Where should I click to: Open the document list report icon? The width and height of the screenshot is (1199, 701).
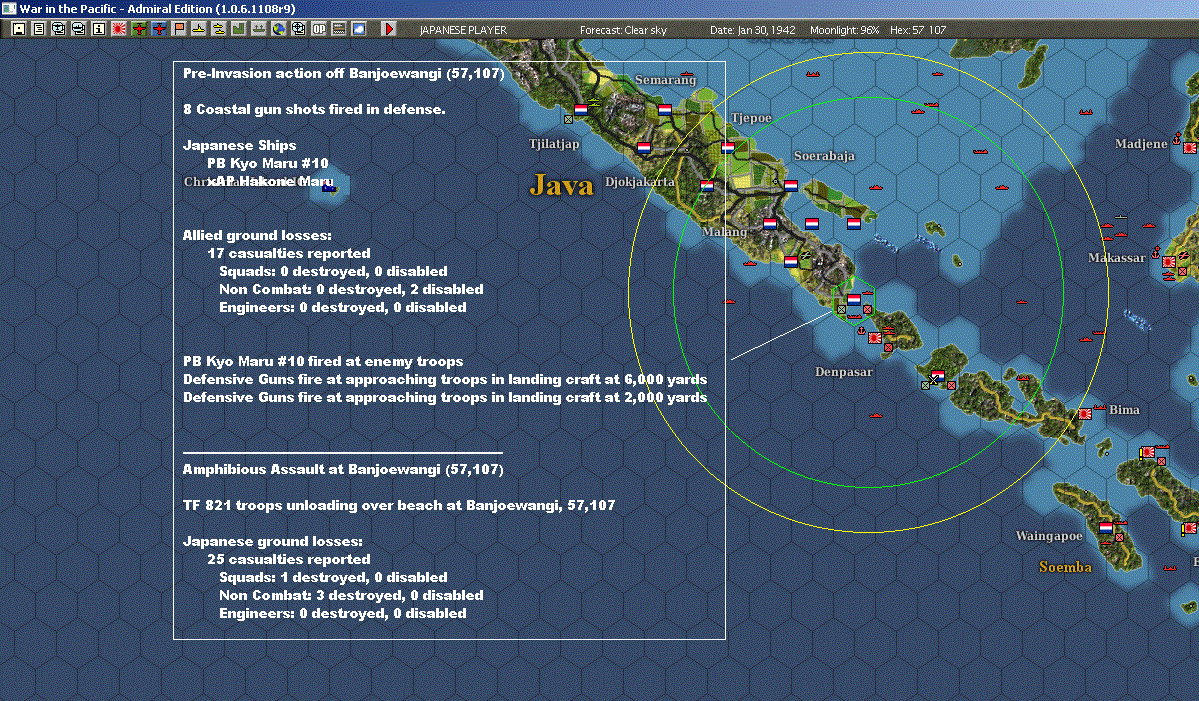[39, 29]
